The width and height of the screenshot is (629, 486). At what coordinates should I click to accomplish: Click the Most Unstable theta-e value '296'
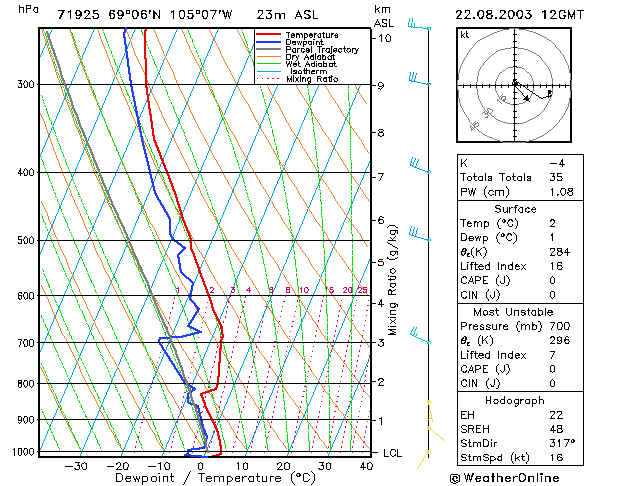click(560, 340)
